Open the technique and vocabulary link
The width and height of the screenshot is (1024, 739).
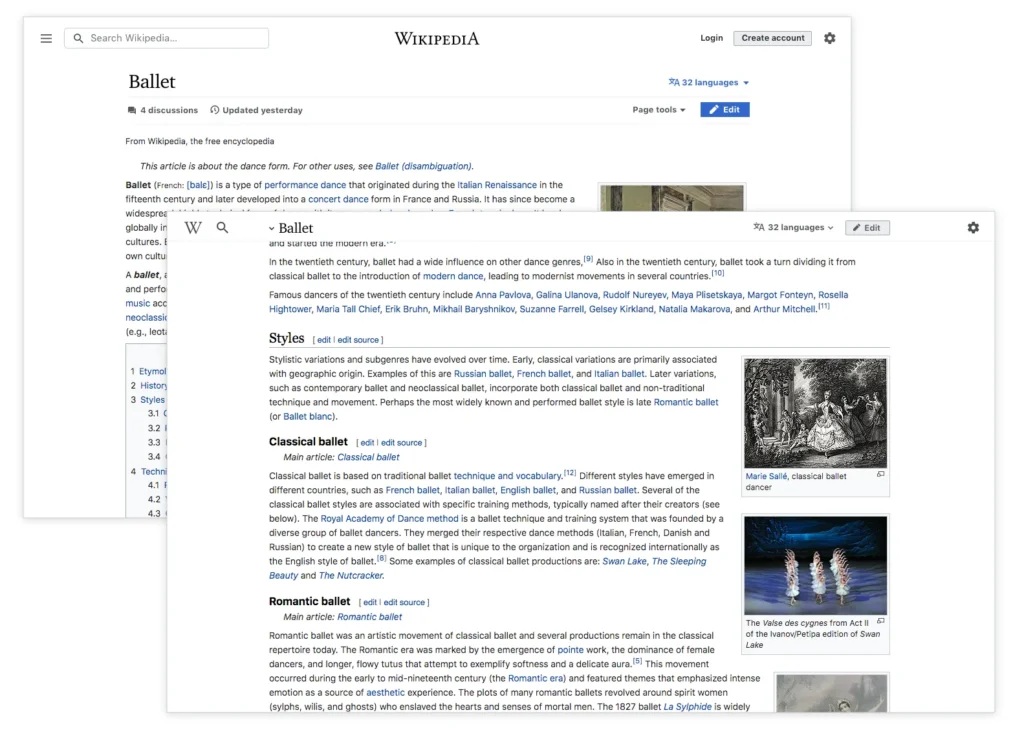pyautogui.click(x=507, y=476)
